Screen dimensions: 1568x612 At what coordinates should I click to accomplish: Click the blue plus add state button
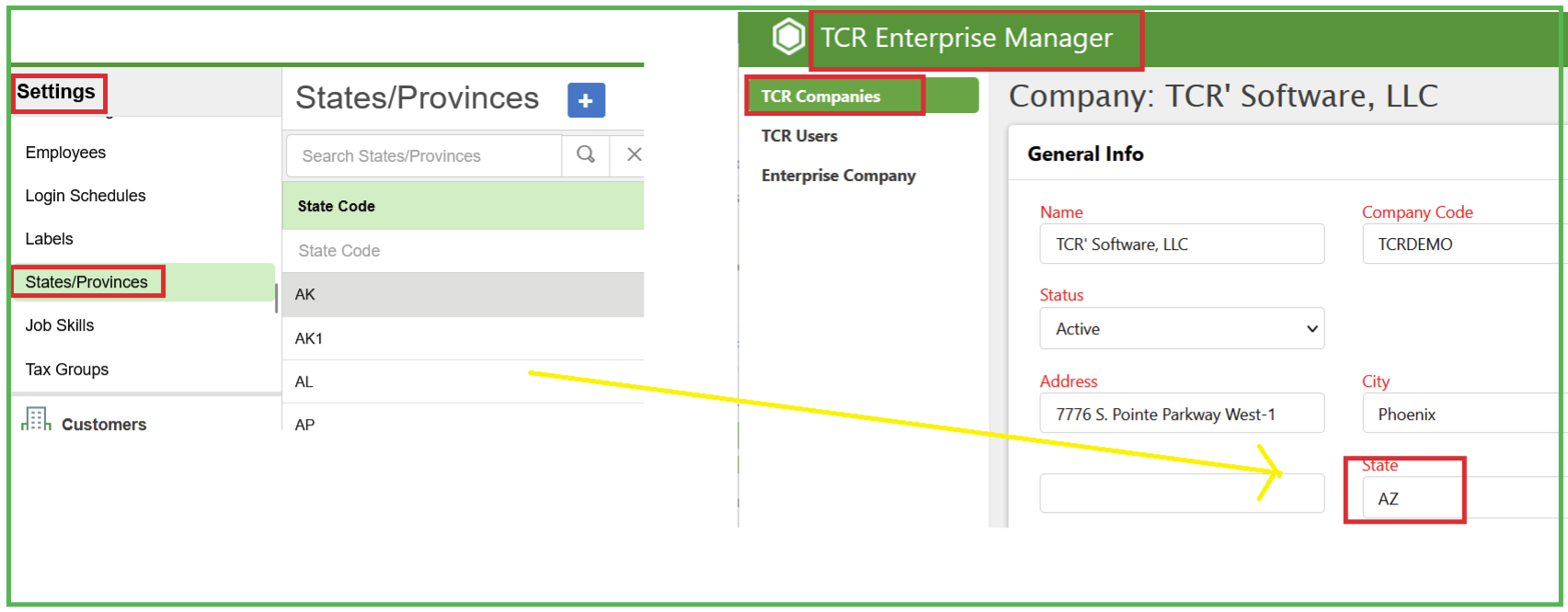[x=586, y=100]
